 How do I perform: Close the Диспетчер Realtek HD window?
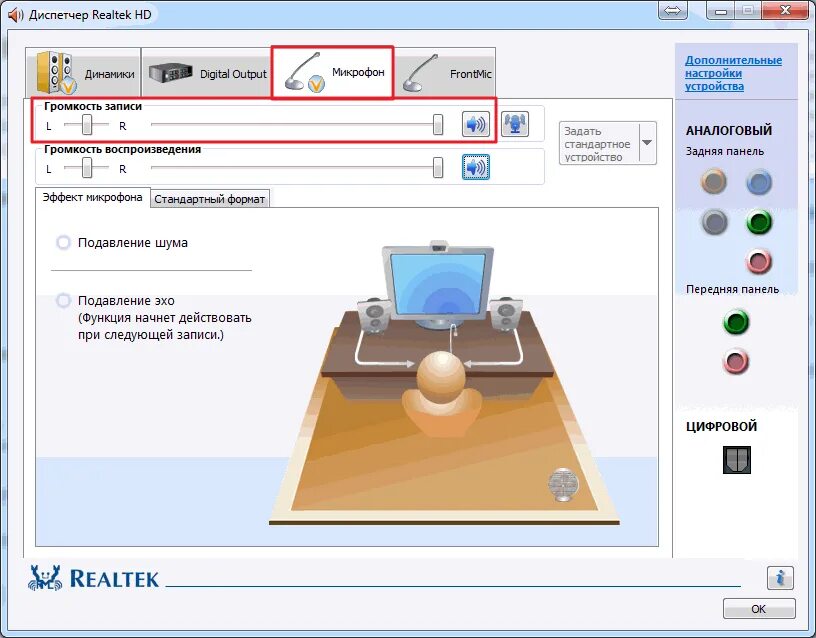point(786,10)
